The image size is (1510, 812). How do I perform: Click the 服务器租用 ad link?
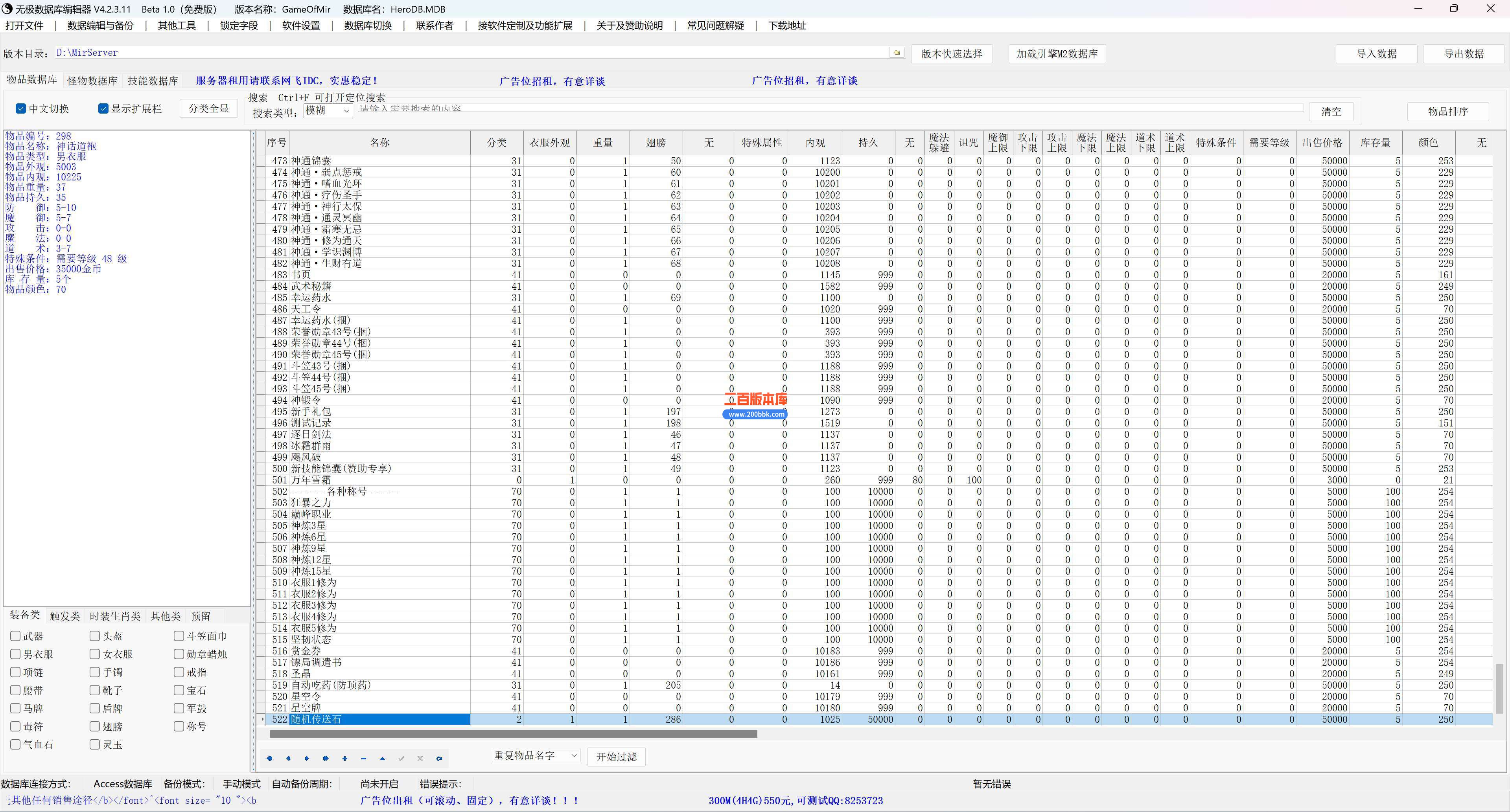coord(287,81)
